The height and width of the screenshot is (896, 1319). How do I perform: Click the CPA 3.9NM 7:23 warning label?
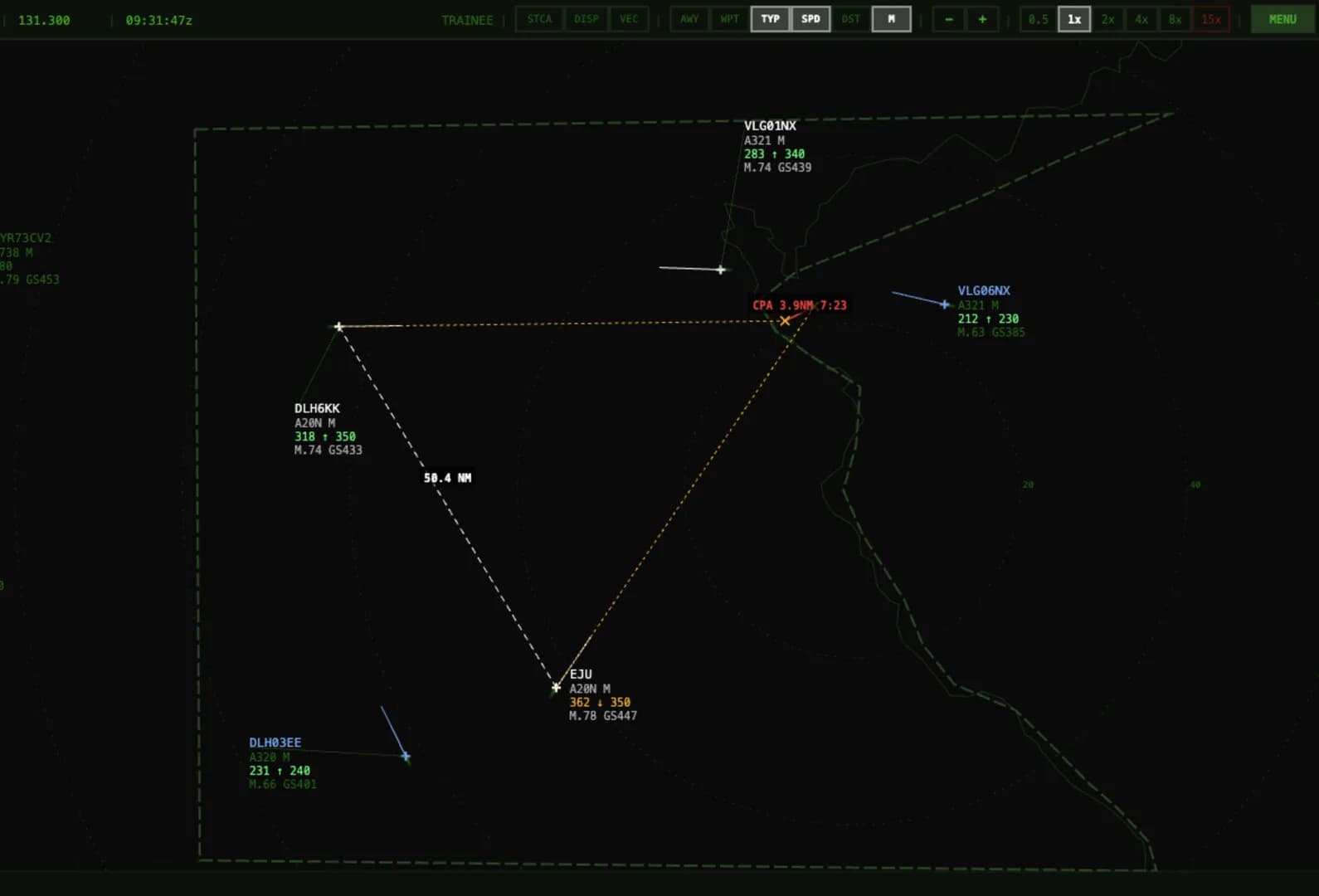(800, 305)
